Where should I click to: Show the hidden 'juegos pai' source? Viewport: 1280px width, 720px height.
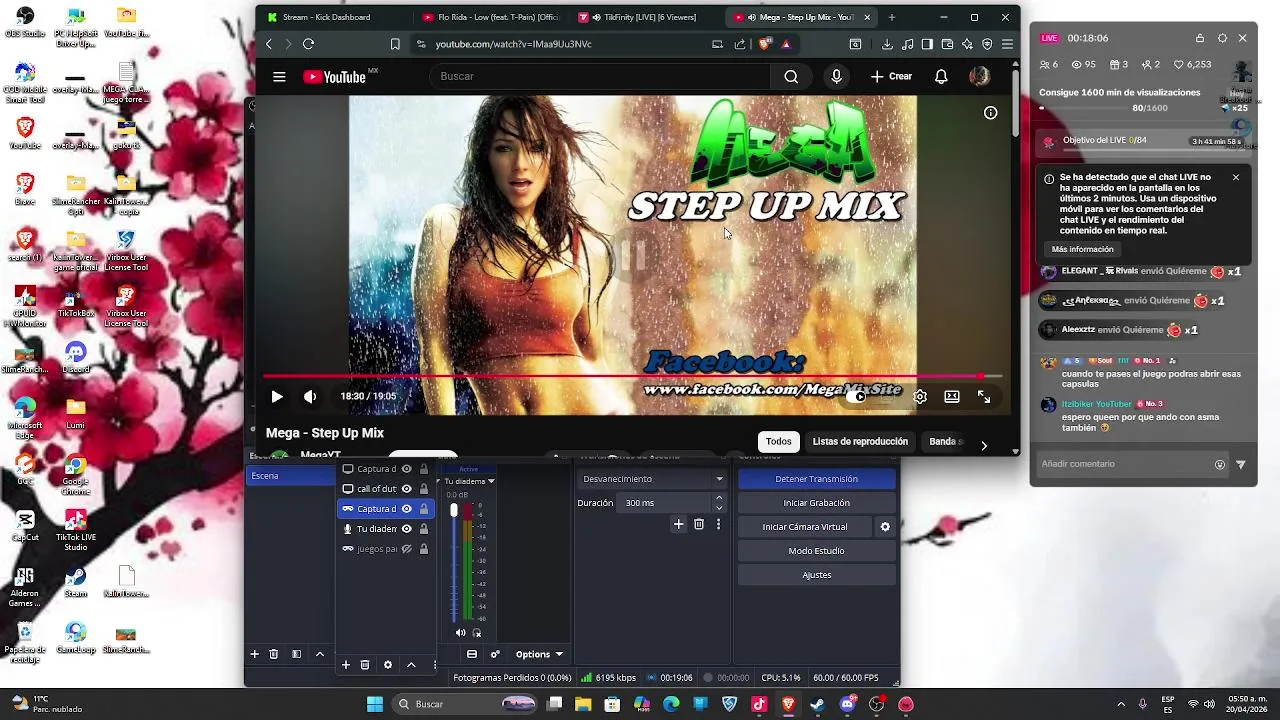406,549
